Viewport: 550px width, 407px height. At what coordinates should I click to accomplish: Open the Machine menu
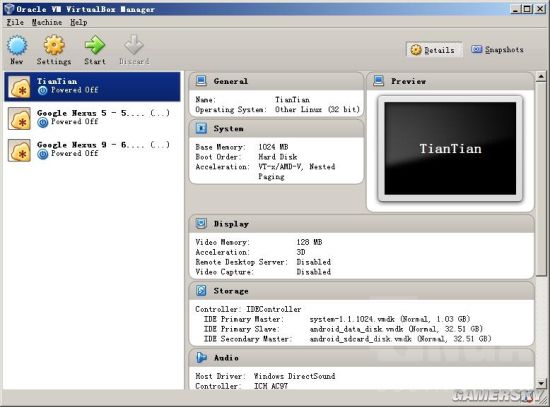pos(47,22)
